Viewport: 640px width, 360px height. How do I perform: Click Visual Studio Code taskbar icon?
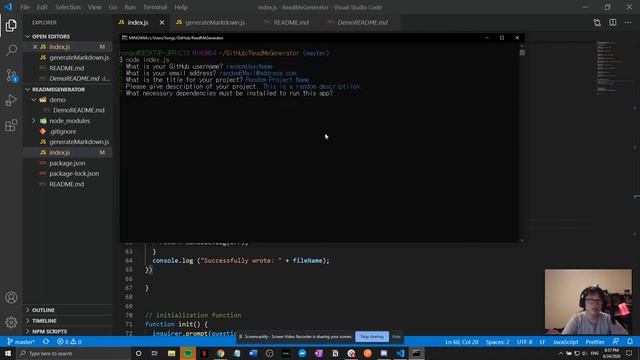(400, 353)
